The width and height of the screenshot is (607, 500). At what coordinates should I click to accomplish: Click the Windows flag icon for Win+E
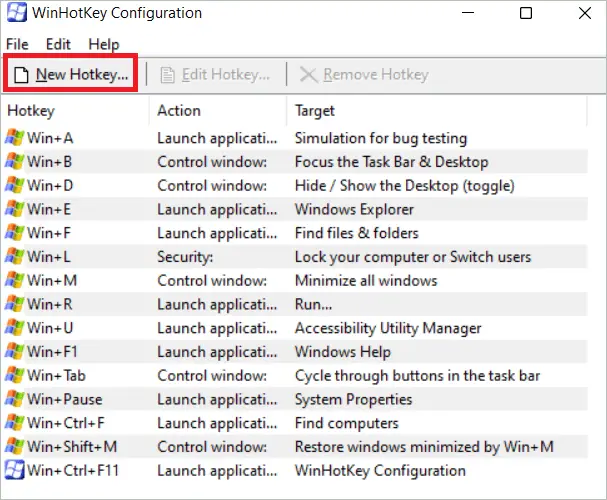pos(14,209)
